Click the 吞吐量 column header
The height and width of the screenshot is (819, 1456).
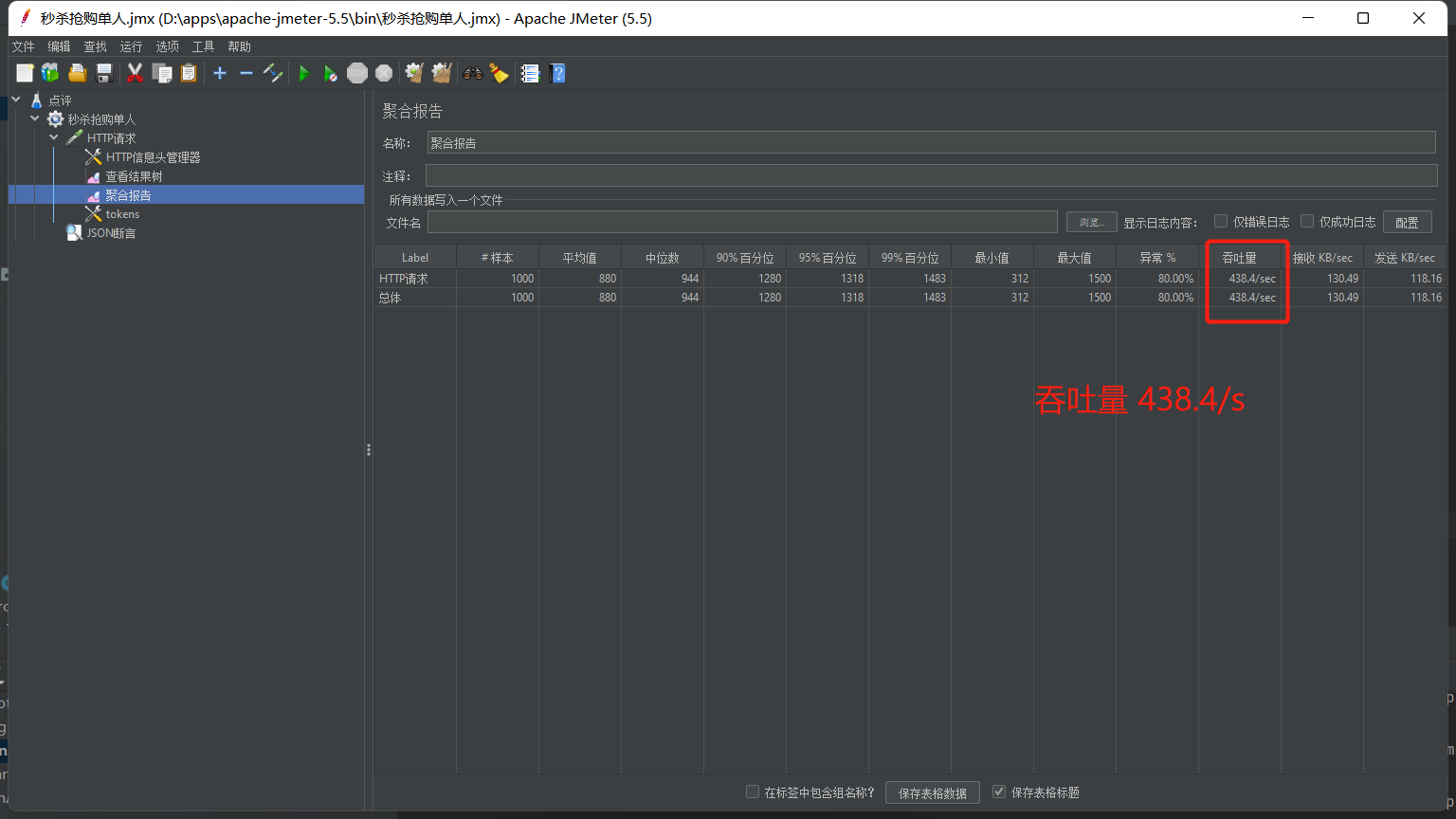click(x=1240, y=257)
